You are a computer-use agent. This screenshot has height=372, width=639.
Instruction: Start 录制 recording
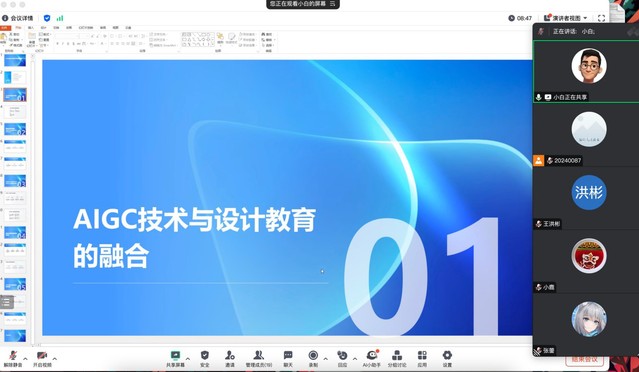(313, 359)
